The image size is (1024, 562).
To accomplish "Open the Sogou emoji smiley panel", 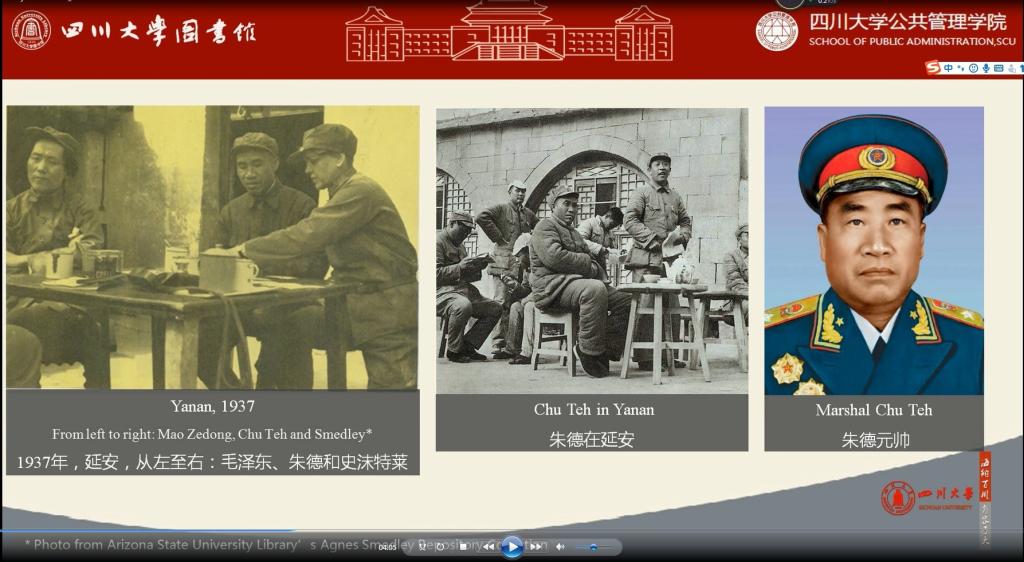I will coord(973,68).
